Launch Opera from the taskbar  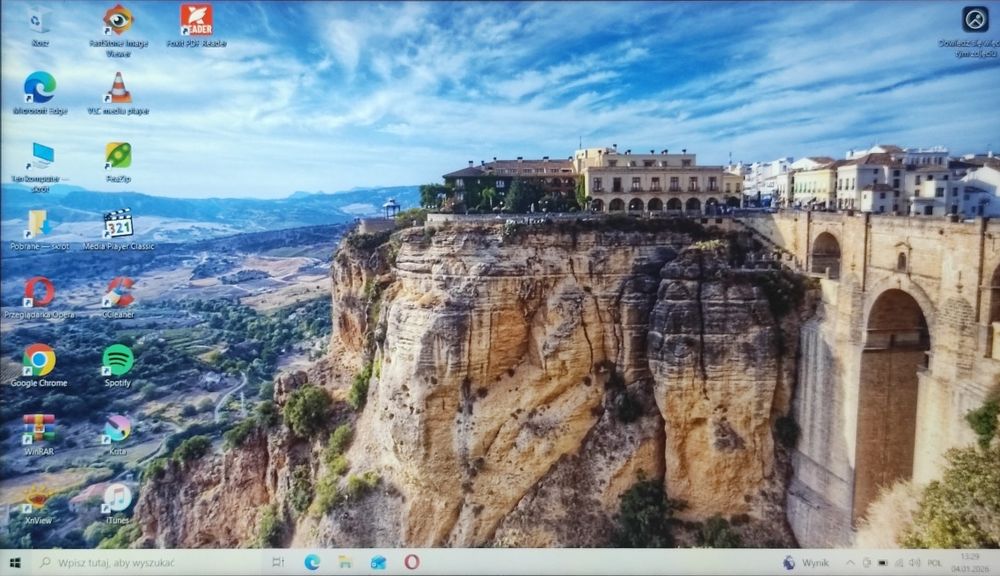pos(412,563)
